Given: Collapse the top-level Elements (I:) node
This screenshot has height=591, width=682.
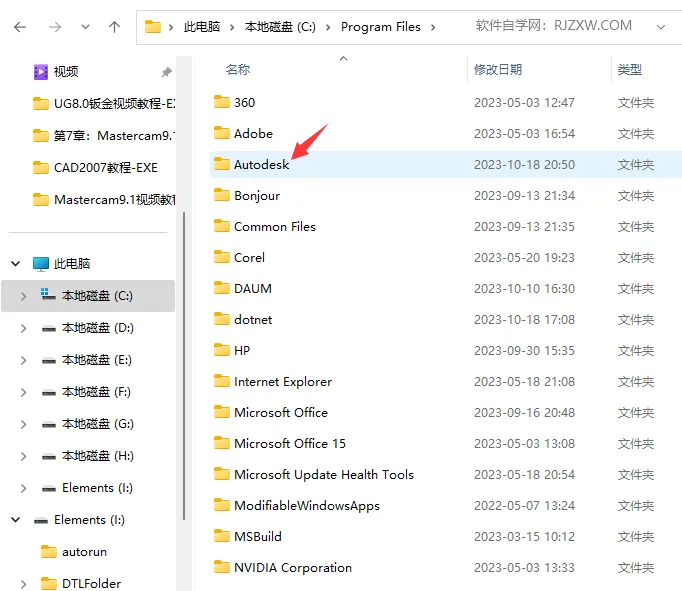Looking at the screenshot, I should (16, 520).
